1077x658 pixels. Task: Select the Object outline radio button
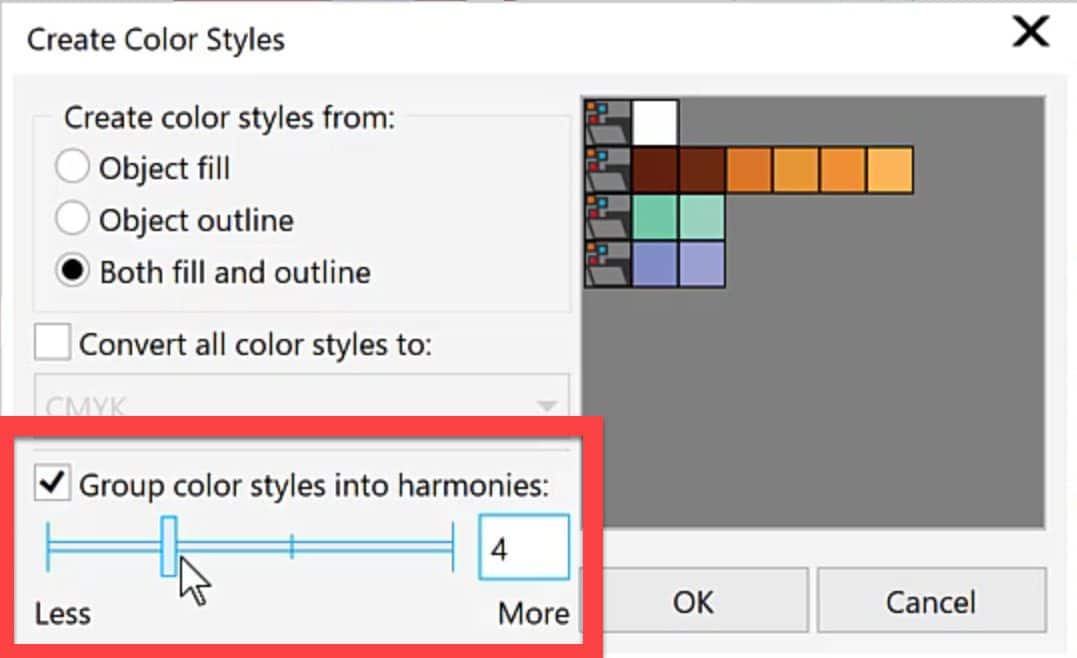click(71, 219)
